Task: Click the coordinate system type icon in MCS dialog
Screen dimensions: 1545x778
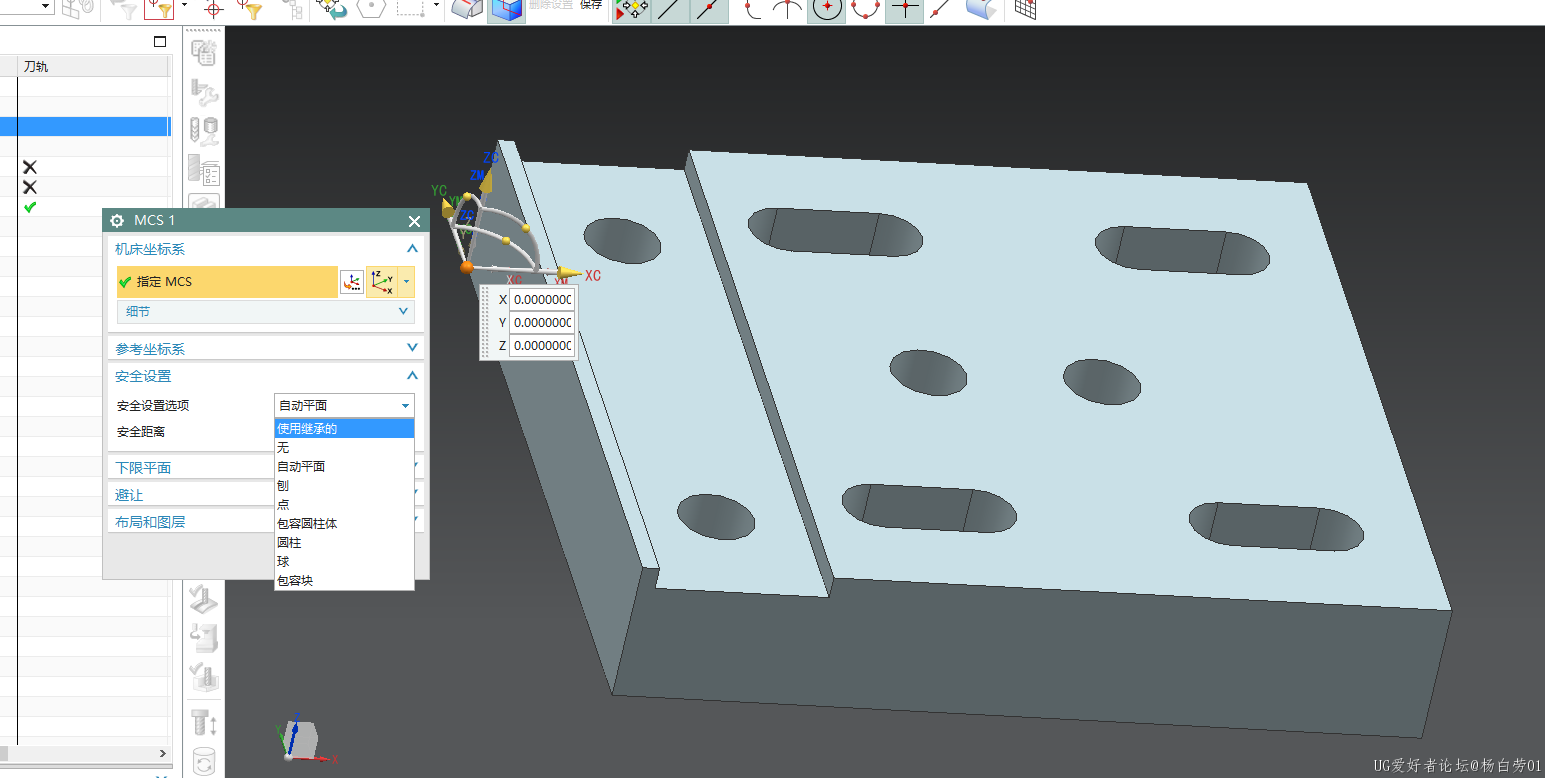Action: click(382, 282)
